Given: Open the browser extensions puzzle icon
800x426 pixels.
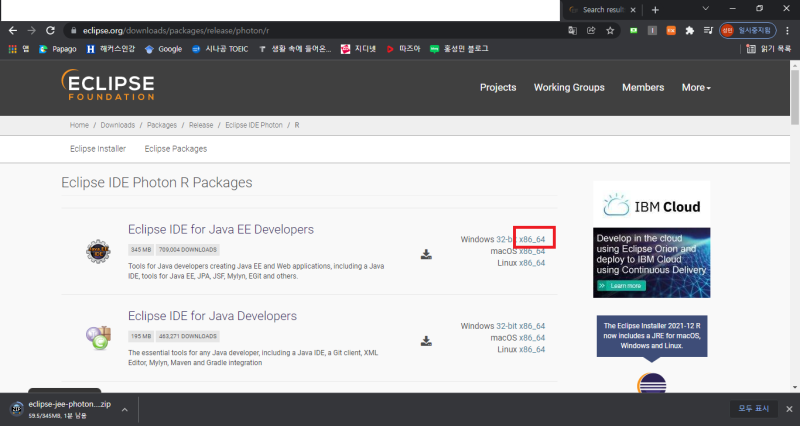Looking at the screenshot, I should (x=689, y=31).
